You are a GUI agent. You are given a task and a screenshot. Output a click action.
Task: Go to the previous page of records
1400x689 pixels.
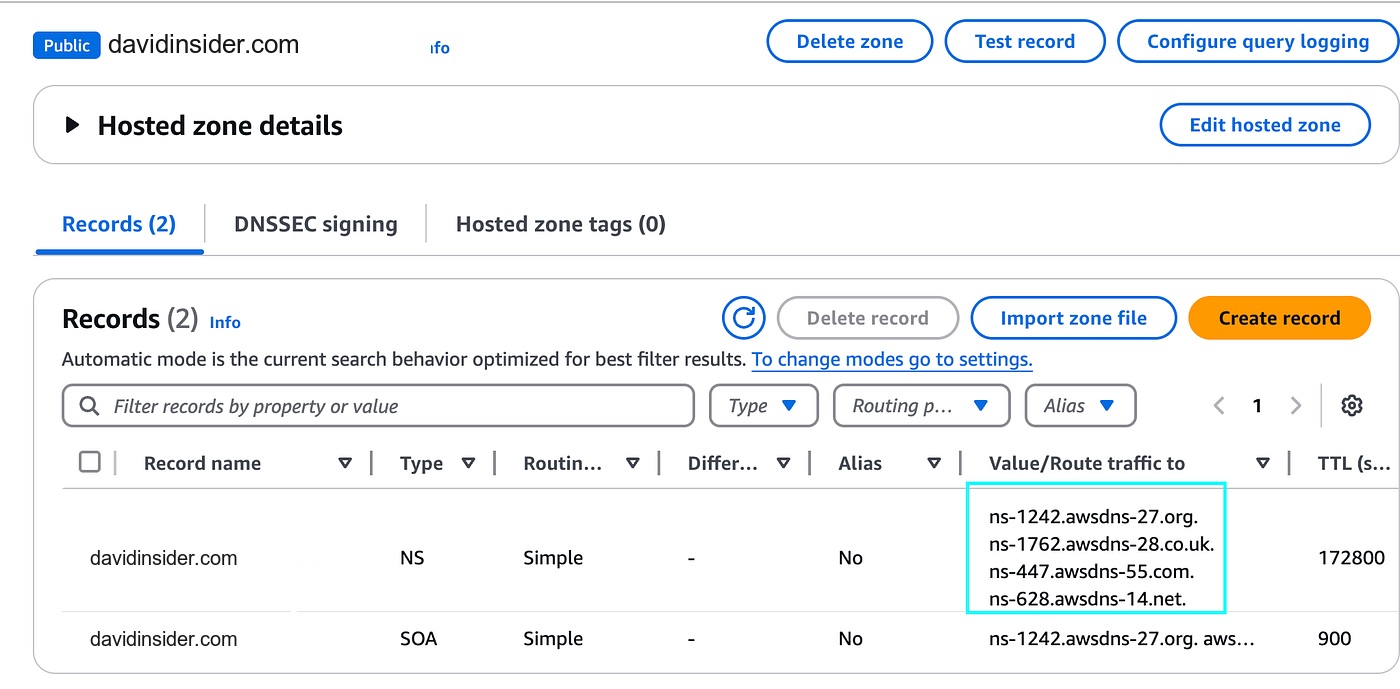tap(1219, 405)
